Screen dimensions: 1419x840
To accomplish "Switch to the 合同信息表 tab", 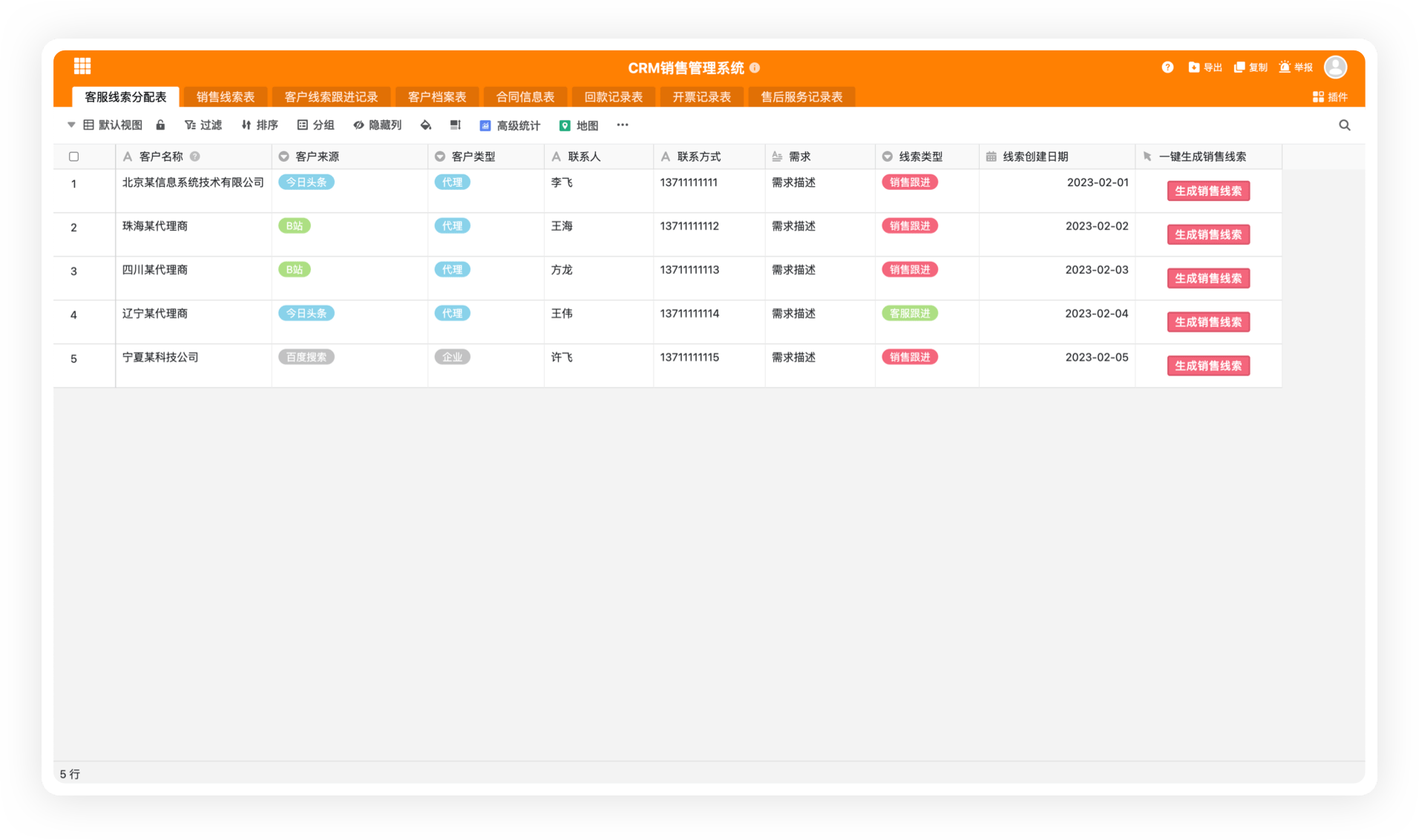I will (x=525, y=97).
